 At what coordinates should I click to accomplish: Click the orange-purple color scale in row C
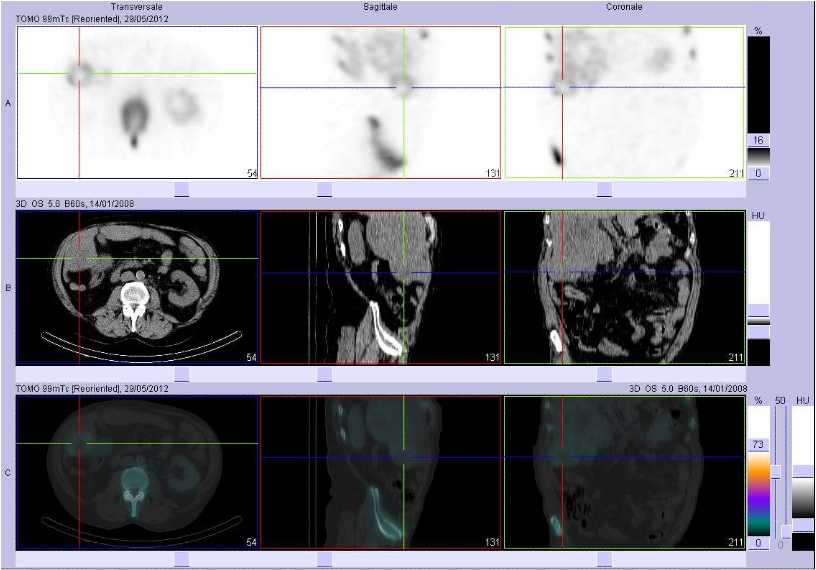point(758,493)
